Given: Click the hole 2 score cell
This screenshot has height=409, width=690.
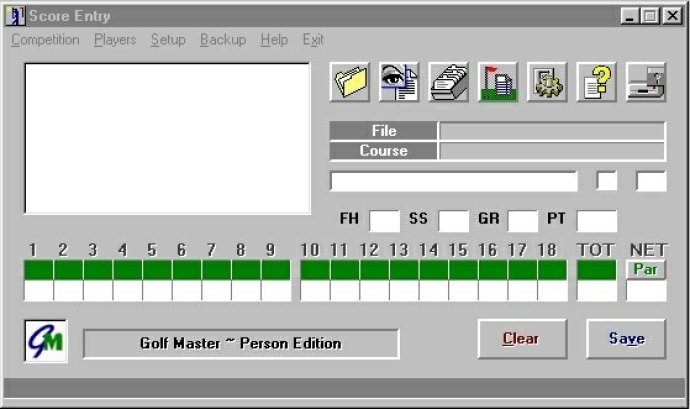Looking at the screenshot, I should coord(68,291).
